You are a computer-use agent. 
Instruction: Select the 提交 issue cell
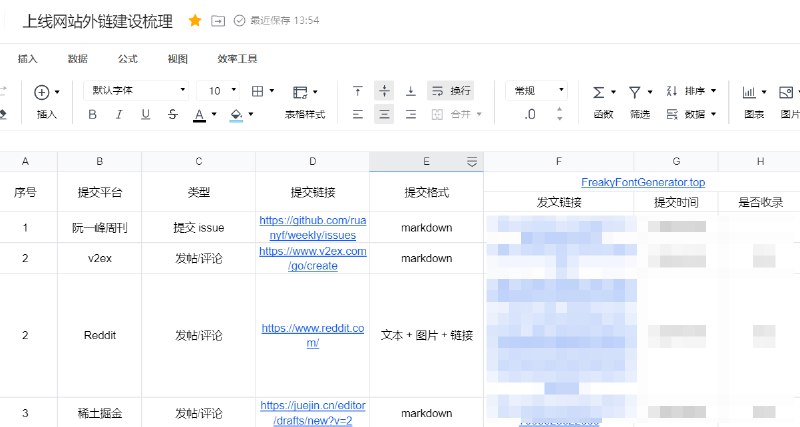[198, 228]
